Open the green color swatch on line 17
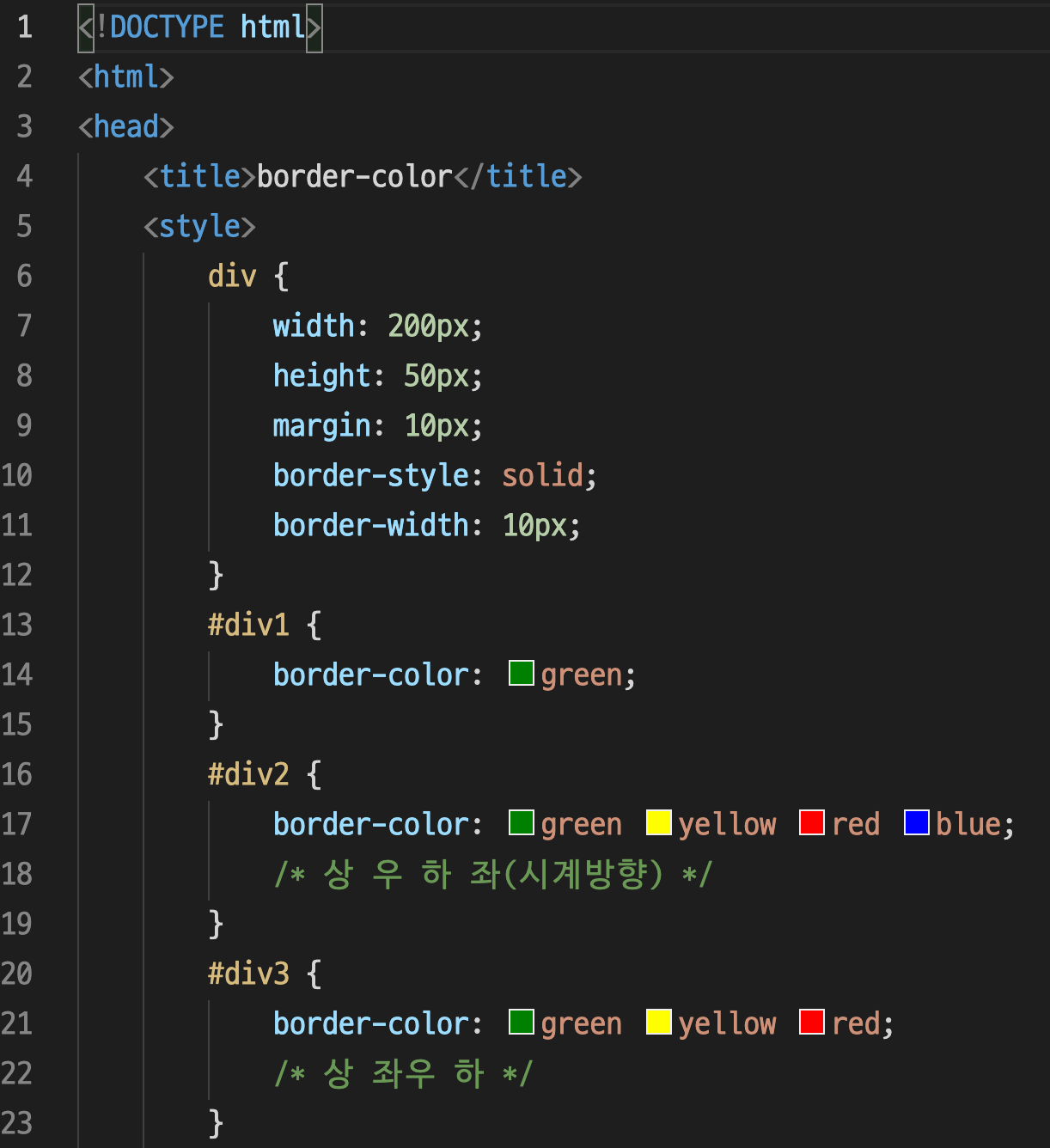This screenshot has width=1050, height=1148. (522, 822)
